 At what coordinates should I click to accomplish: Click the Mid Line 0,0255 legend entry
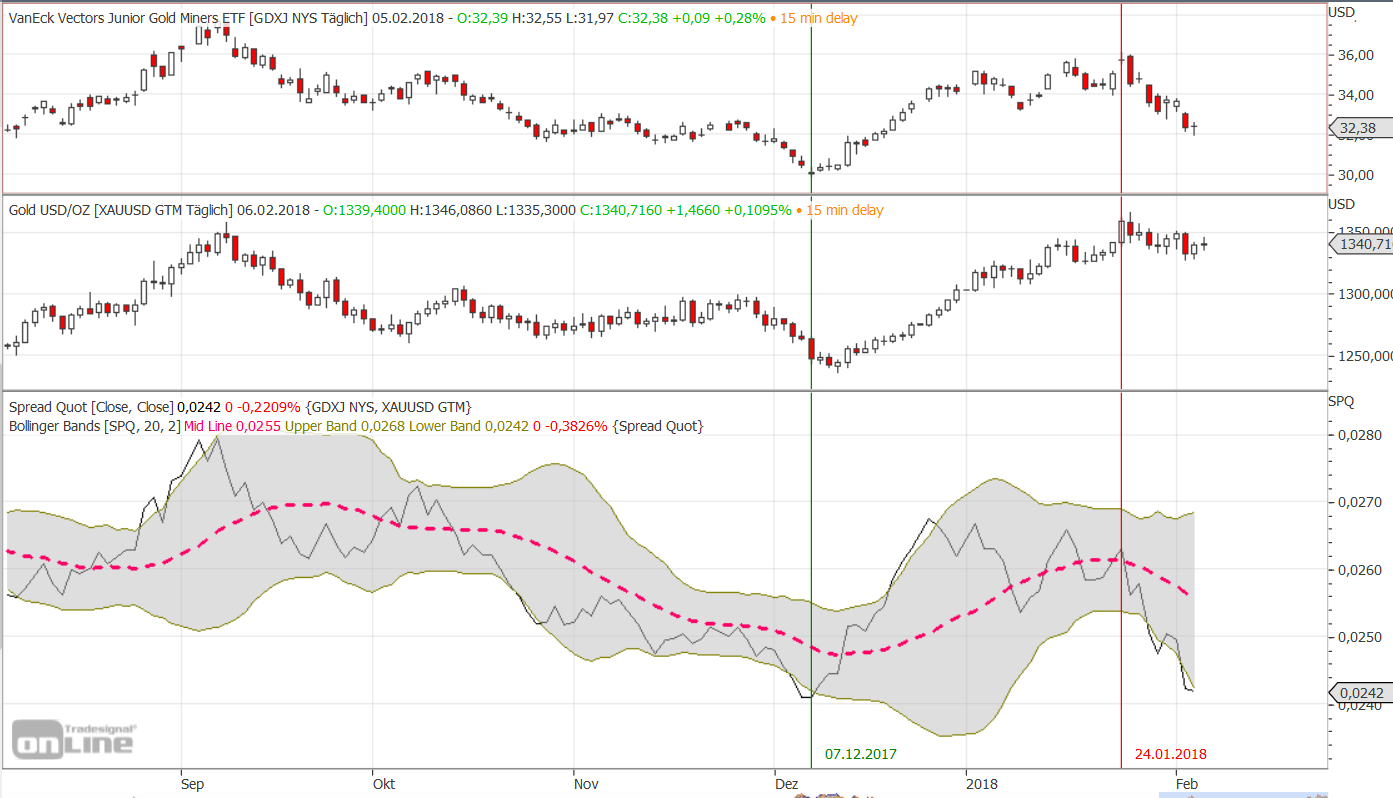click(x=232, y=426)
